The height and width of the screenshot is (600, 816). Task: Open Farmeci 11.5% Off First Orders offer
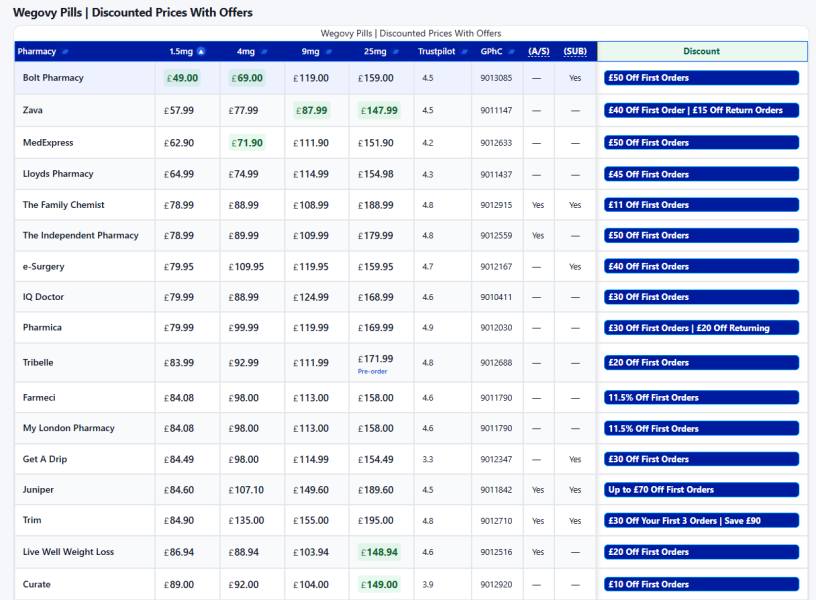(x=702, y=398)
